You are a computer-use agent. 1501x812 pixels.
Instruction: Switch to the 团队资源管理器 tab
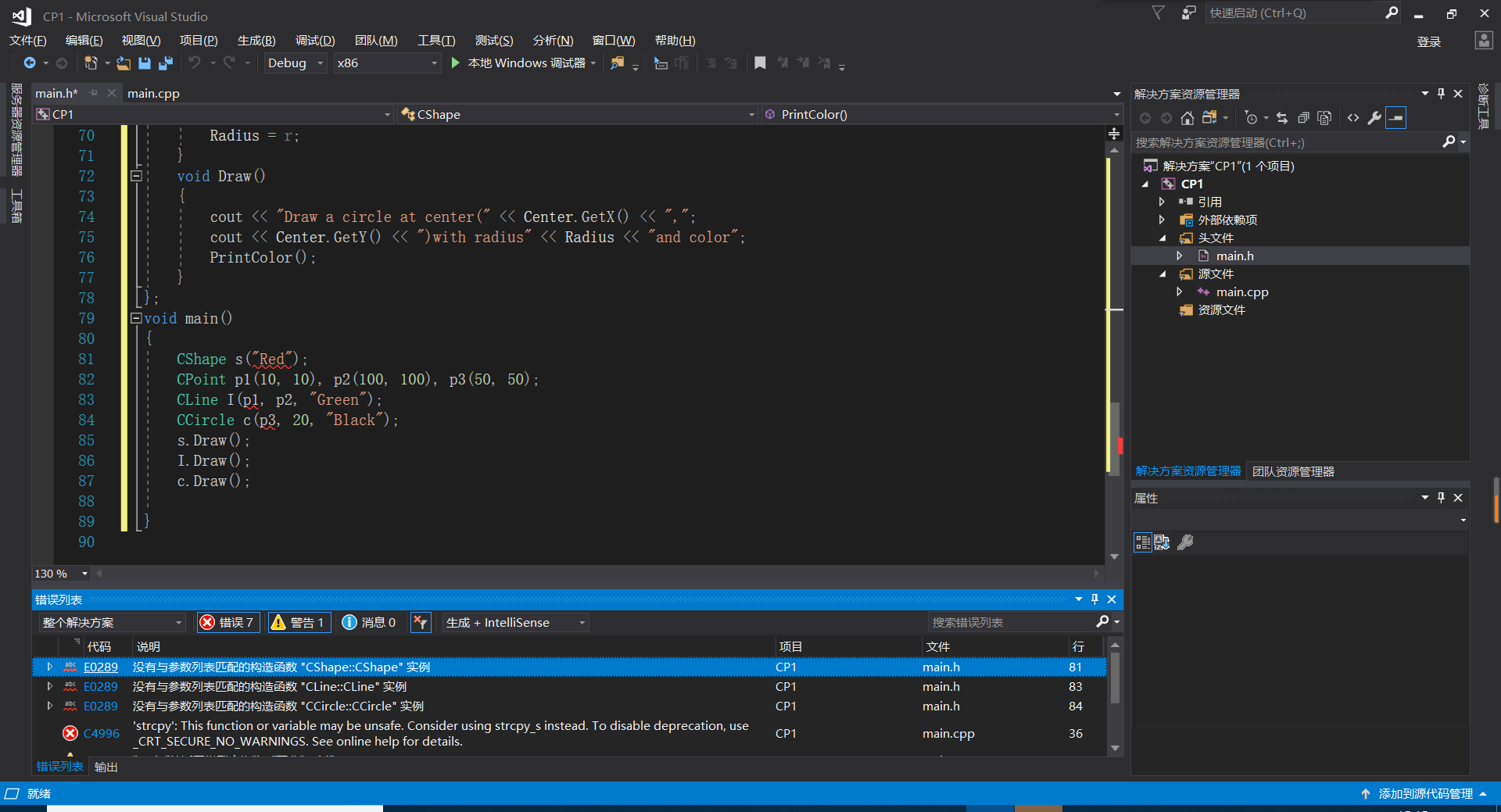point(1293,471)
